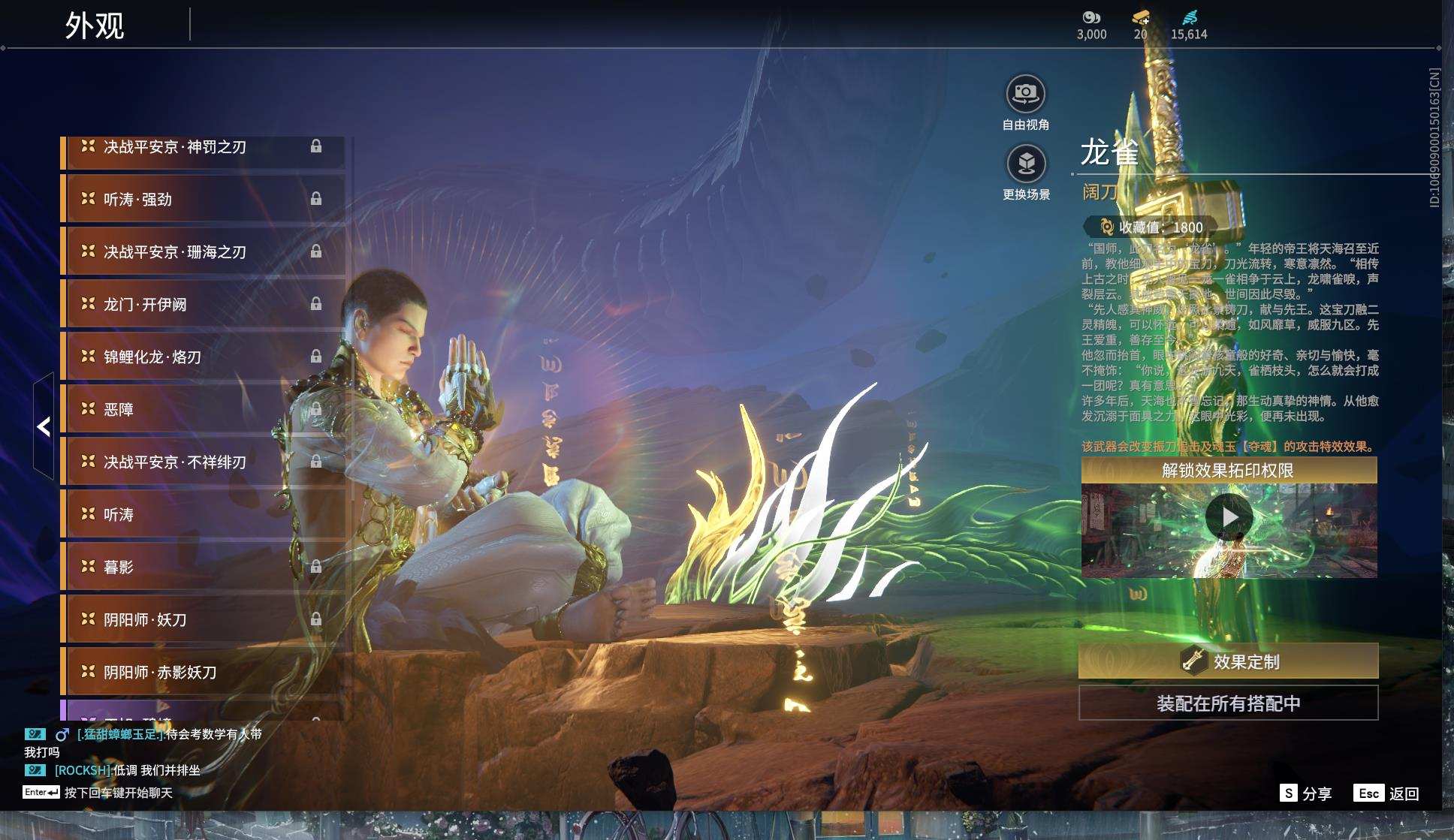Select the 恶障 weapon skin
This screenshot has width=1454, height=840.
point(203,409)
